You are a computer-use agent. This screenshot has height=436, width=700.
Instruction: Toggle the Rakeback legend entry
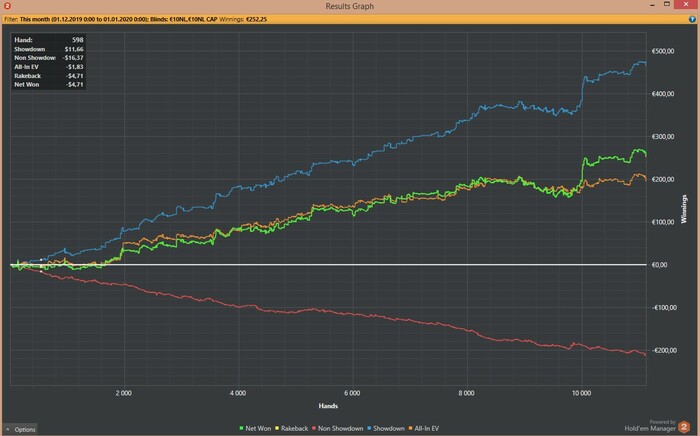click(292, 428)
